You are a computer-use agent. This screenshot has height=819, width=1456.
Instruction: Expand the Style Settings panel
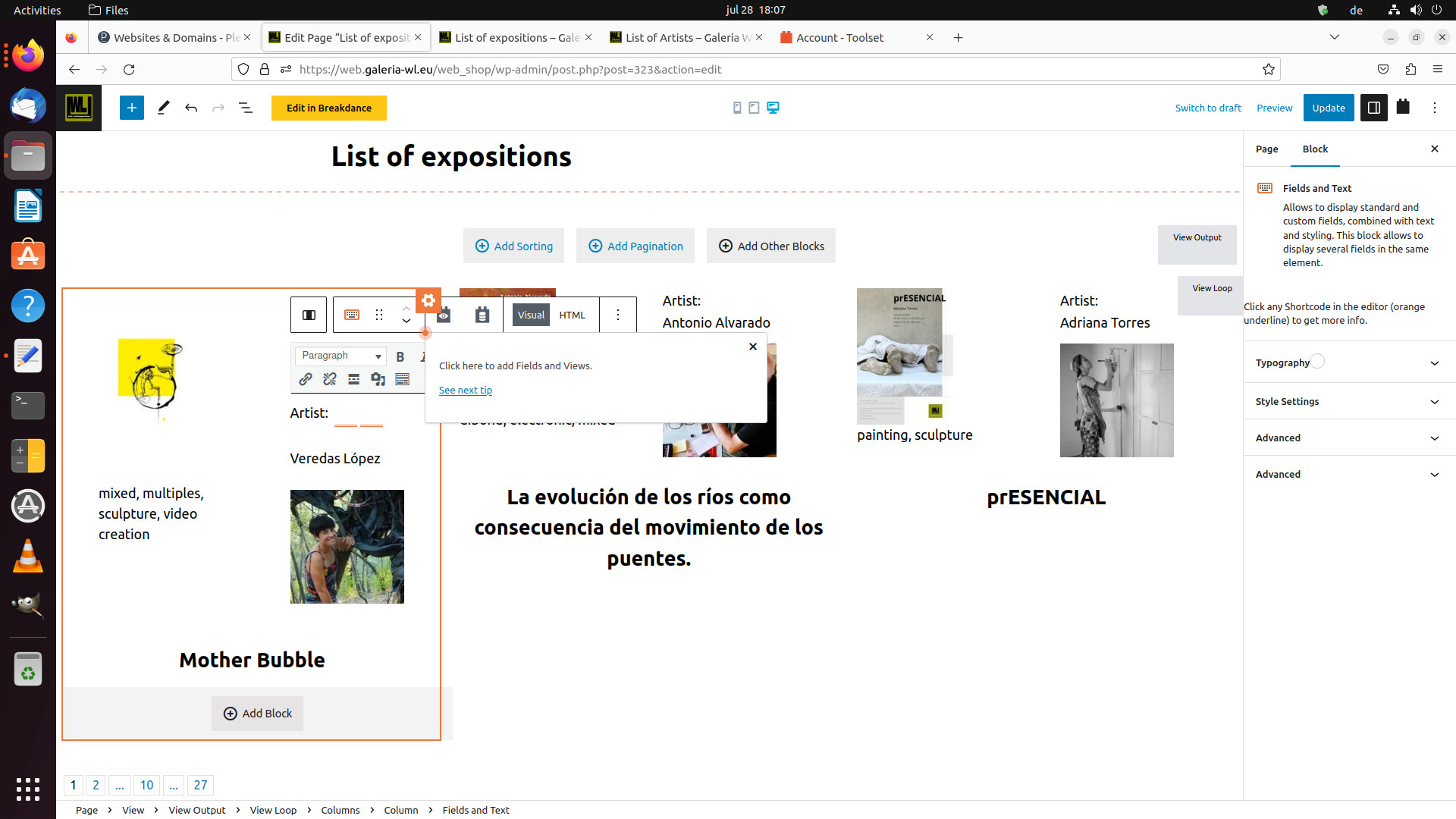(1349, 401)
